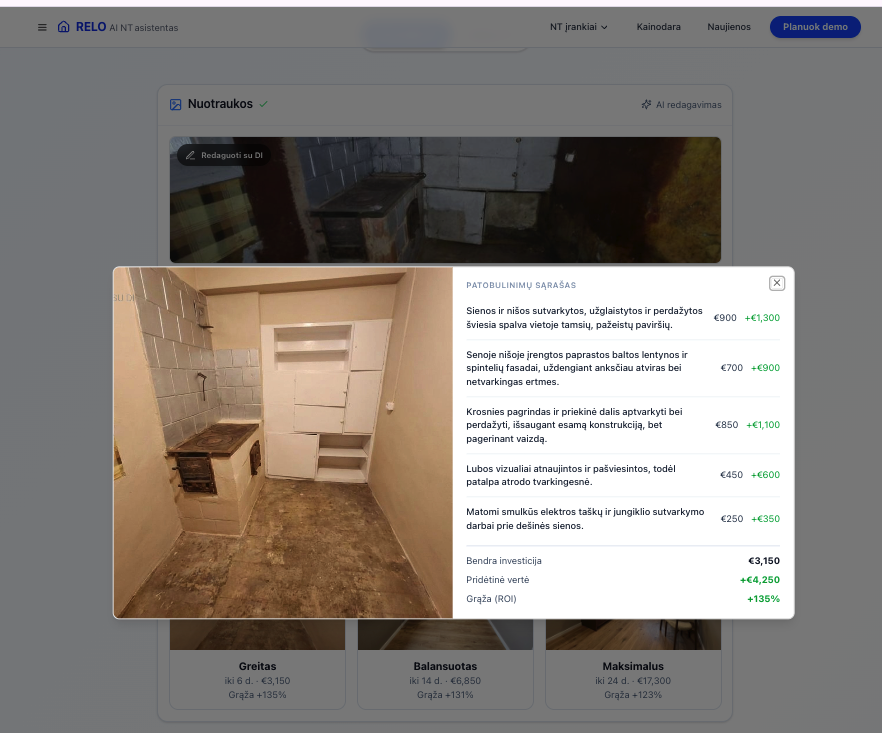Image resolution: width=882 pixels, height=733 pixels.
Task: Close the improvements list popup
Action: click(777, 283)
